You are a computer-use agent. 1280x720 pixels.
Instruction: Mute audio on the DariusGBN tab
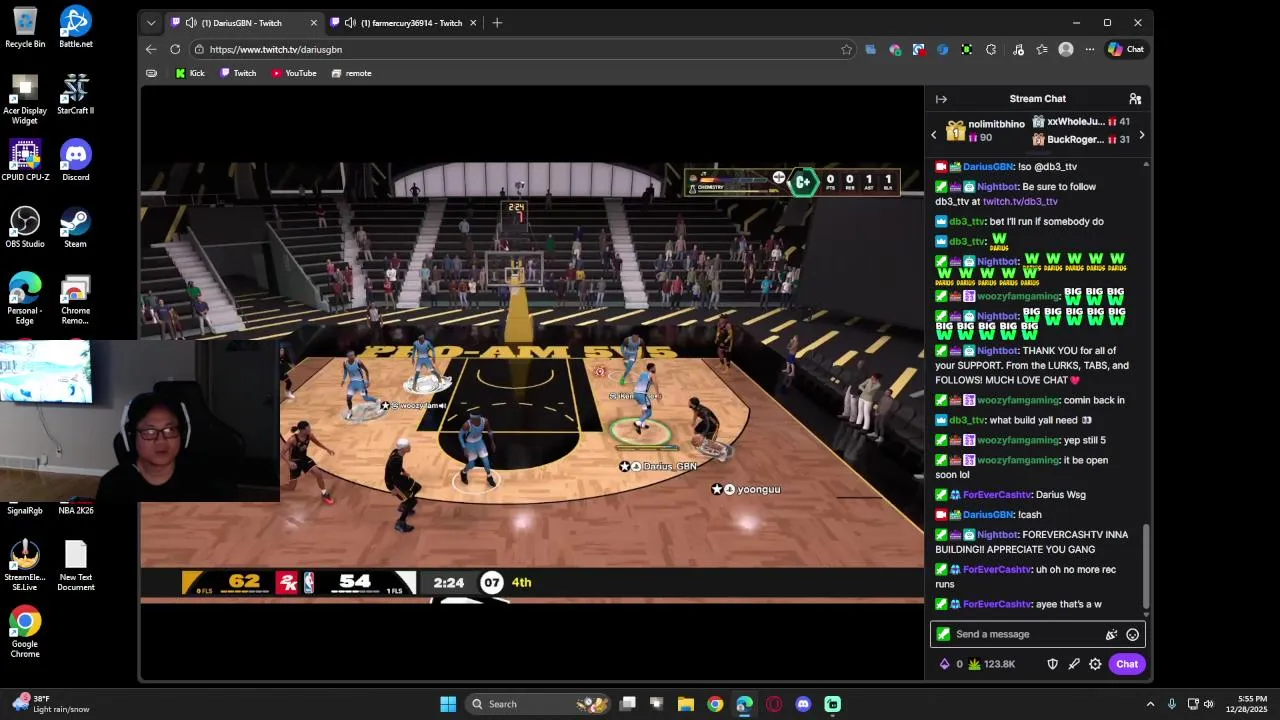[191, 23]
